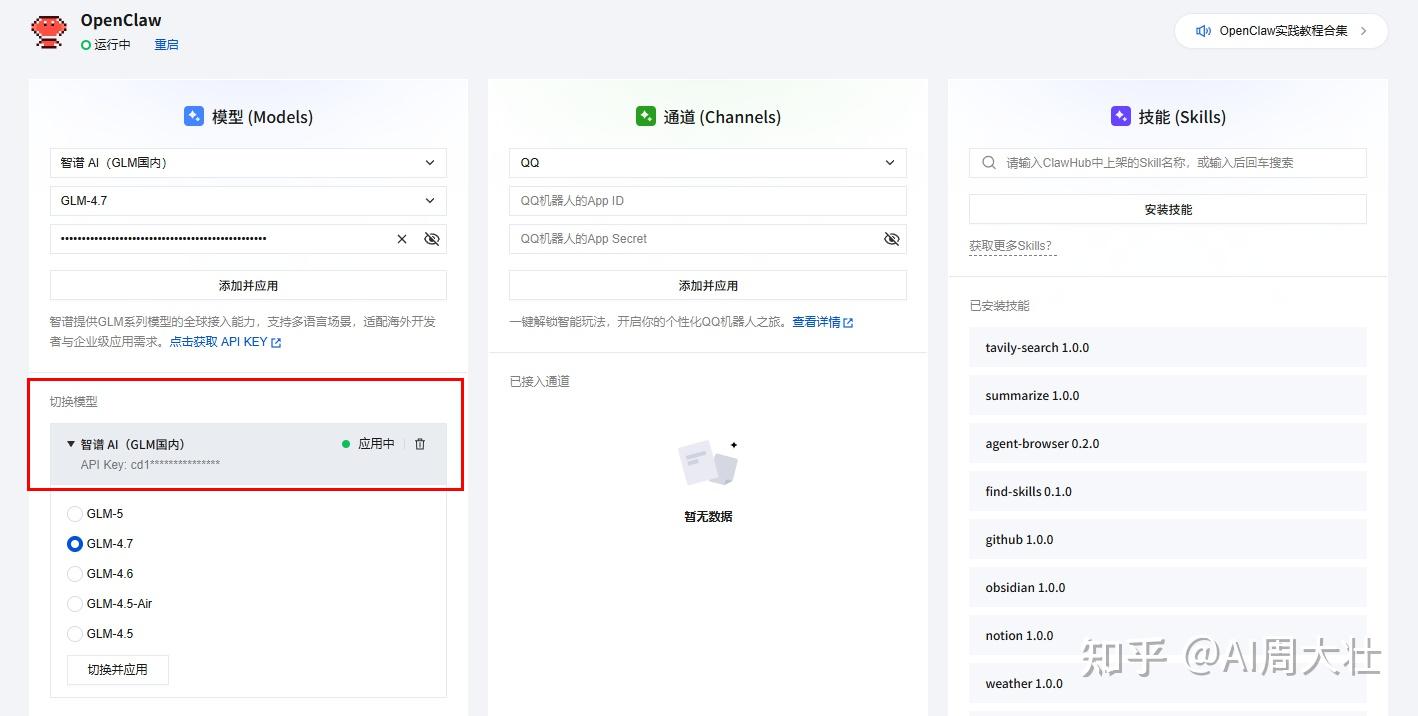Screen dimensions: 1418x716
Task: Click the 安装技能 button
Action: 1168,209
